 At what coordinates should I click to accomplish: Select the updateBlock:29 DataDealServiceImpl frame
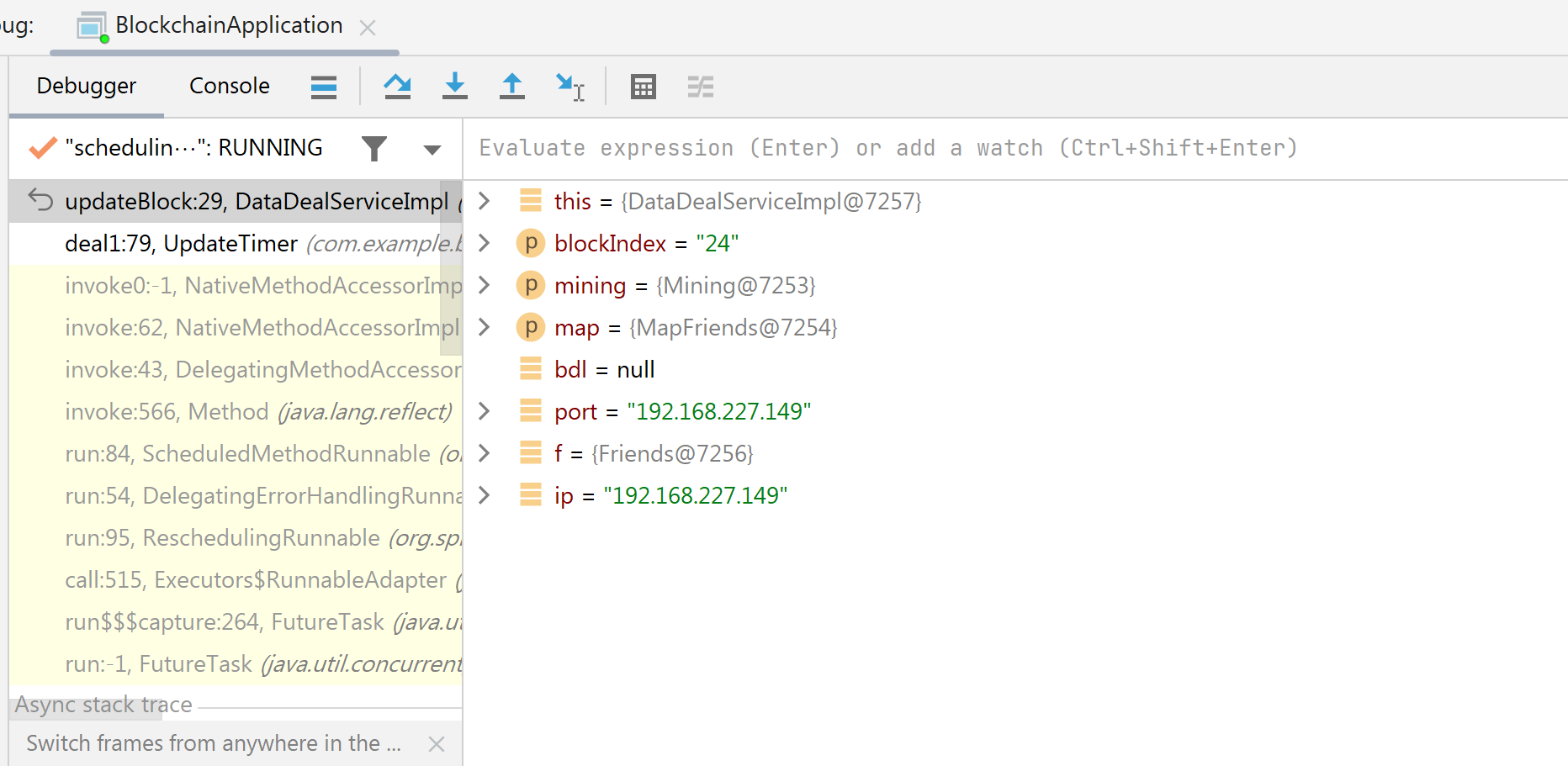point(236,201)
